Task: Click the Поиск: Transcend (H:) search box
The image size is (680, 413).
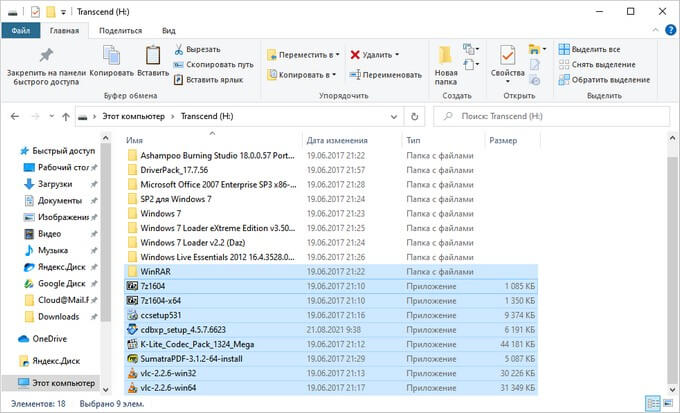Action: 552,116
